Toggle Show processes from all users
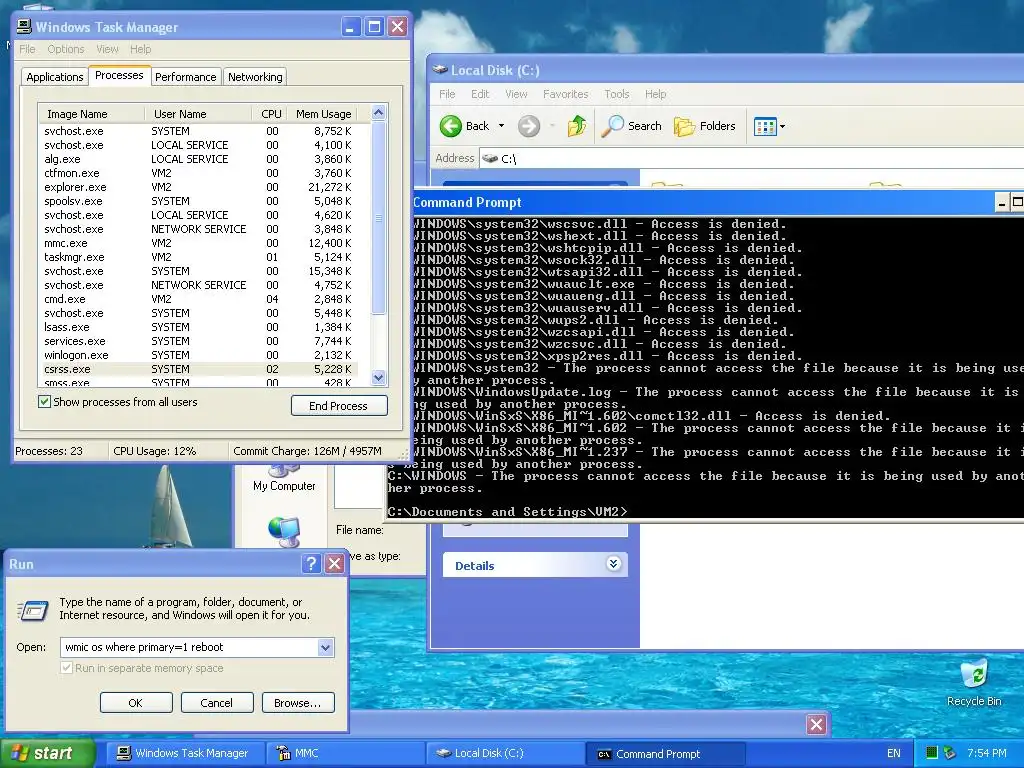1024x768 pixels. coord(44,402)
